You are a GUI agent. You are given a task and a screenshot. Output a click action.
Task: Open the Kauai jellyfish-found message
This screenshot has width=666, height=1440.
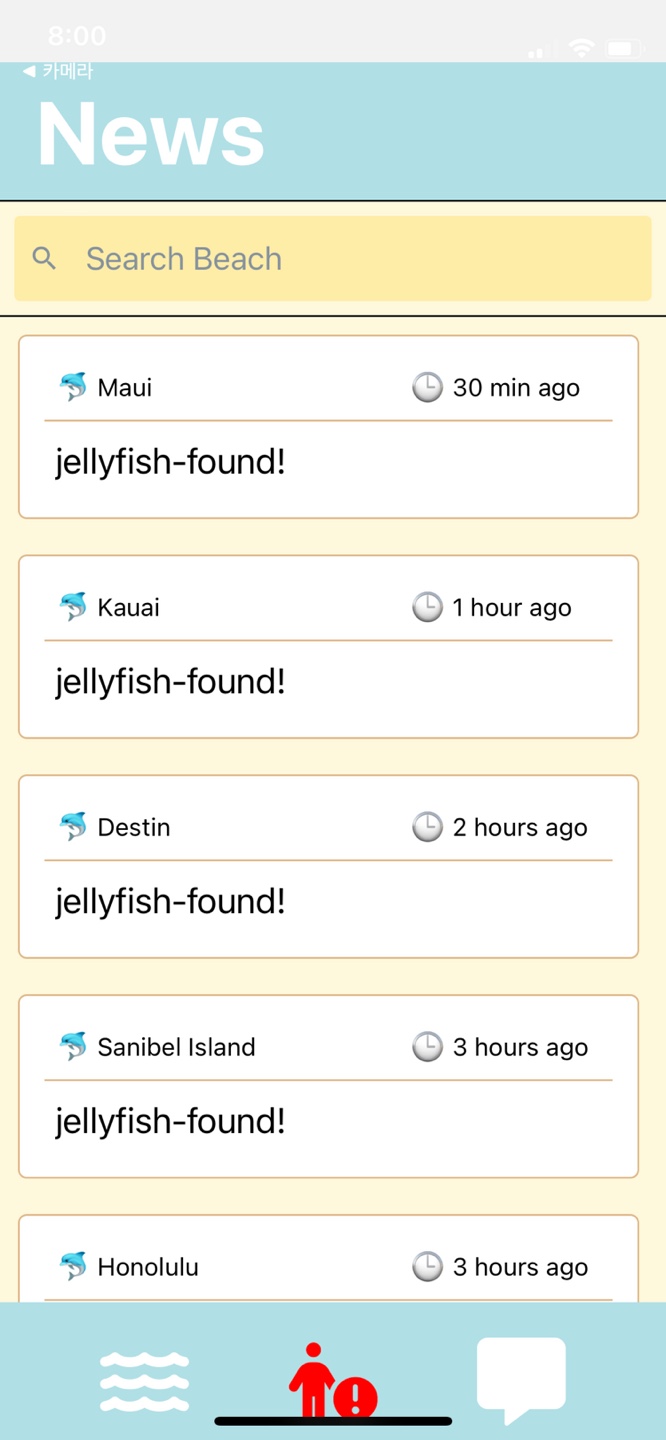[170, 683]
